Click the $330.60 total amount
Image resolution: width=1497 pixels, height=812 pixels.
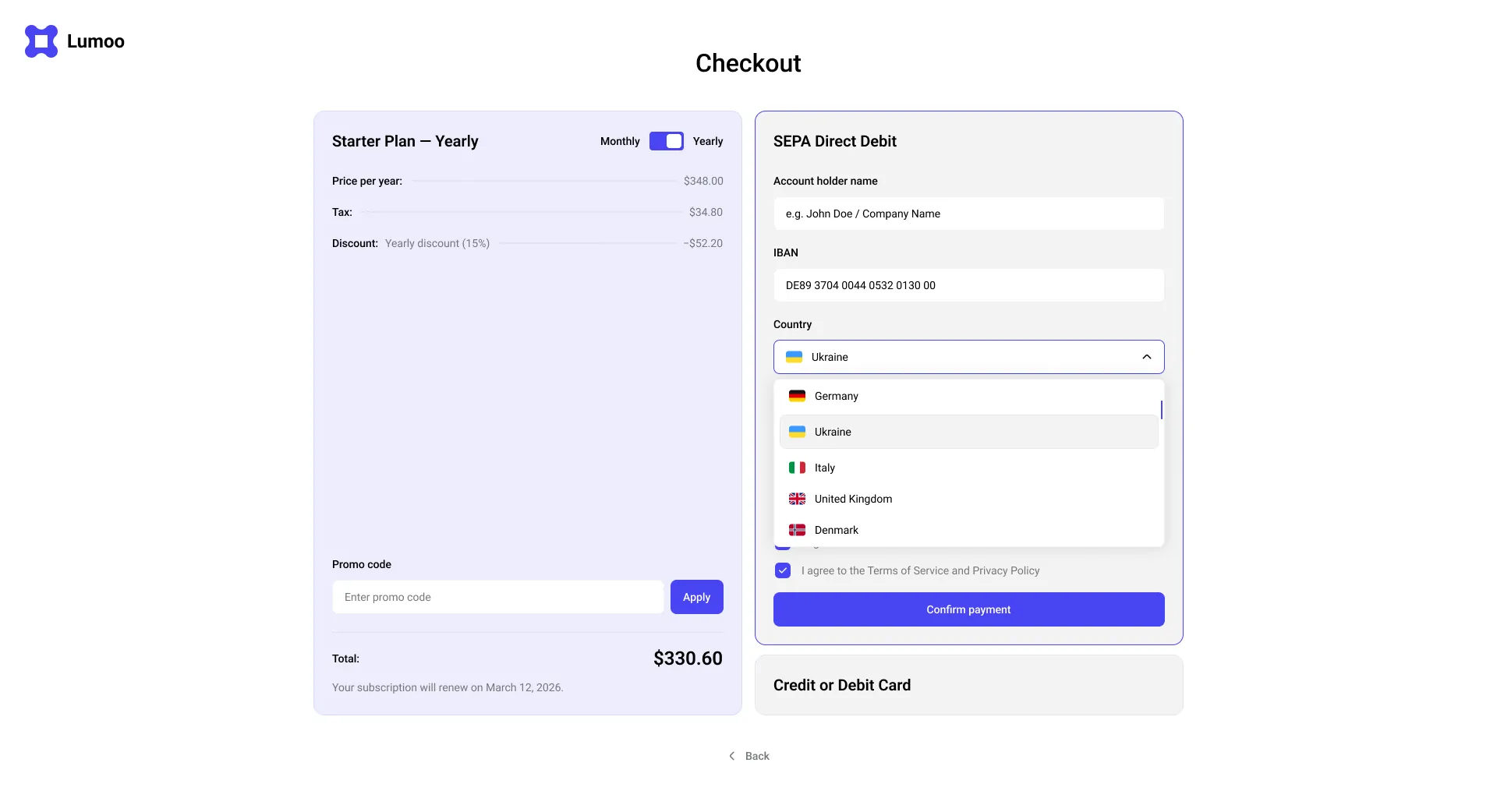click(x=688, y=658)
